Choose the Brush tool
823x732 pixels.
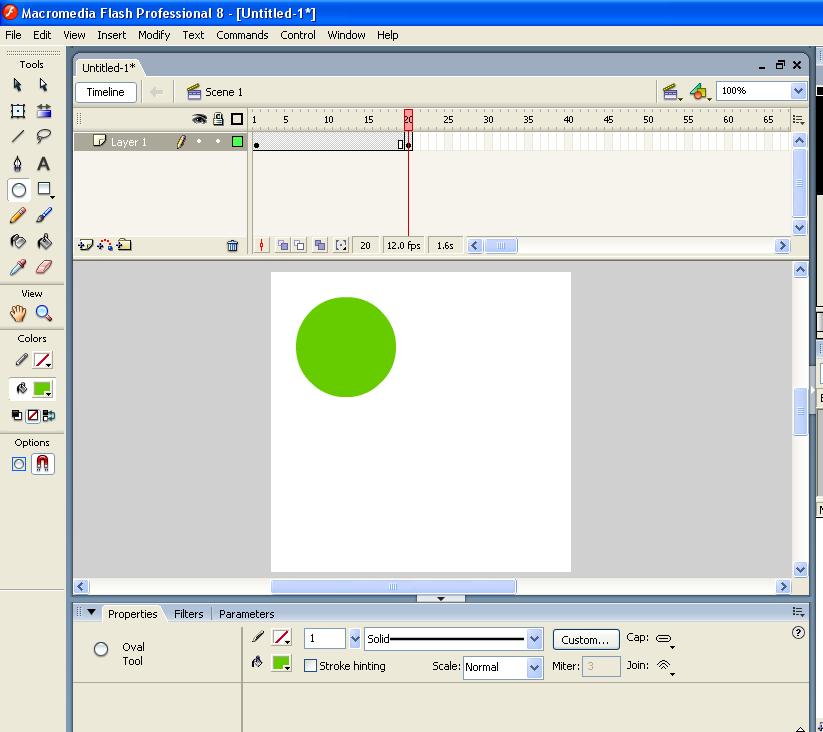(x=44, y=215)
